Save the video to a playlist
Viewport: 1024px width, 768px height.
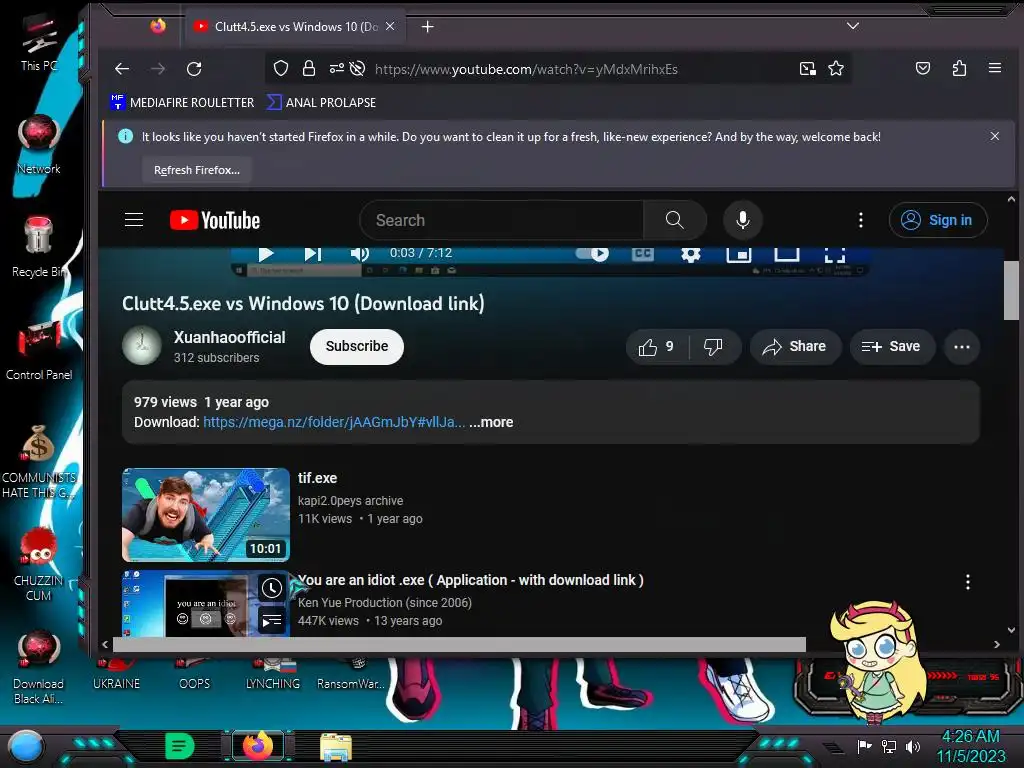point(891,347)
